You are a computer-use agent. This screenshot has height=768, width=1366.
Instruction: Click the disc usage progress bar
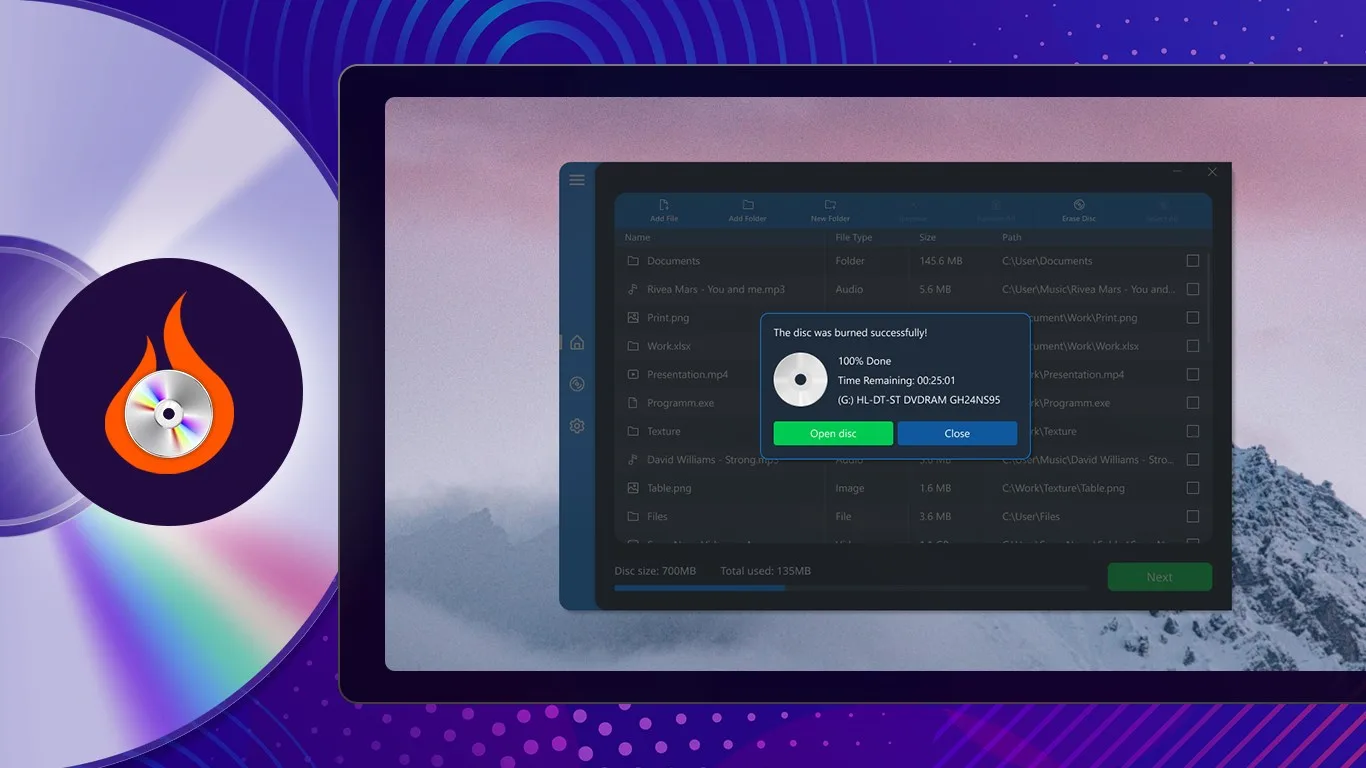[851, 588]
